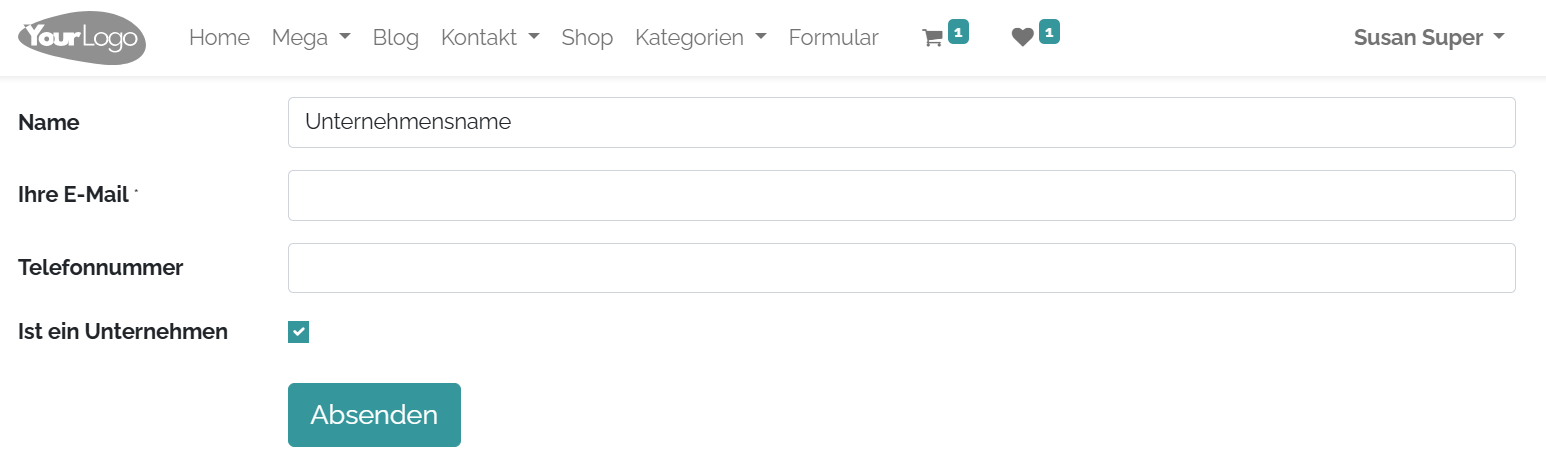This screenshot has width=1546, height=457.
Task: Click the YourLogo site logo
Action: coord(82,38)
